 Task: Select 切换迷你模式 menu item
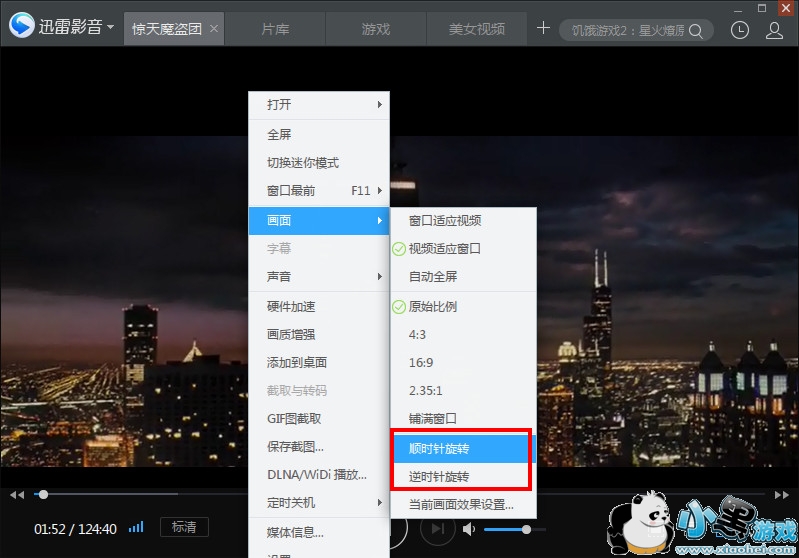pos(319,163)
